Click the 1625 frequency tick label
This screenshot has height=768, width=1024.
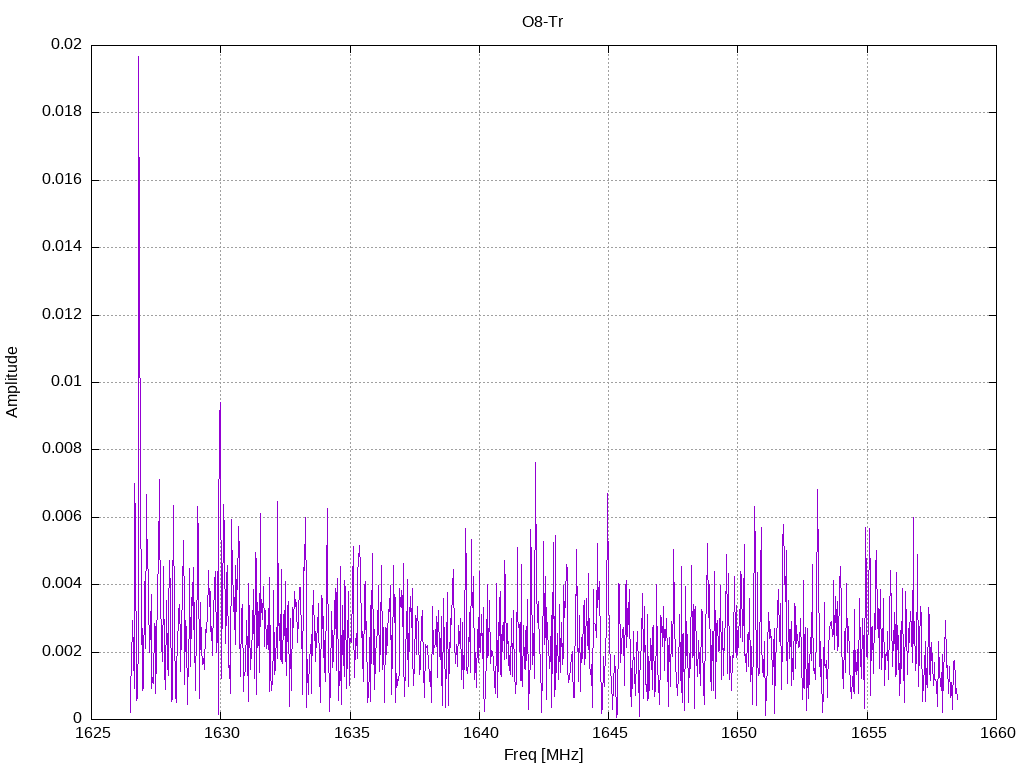pyautogui.click(x=92, y=734)
